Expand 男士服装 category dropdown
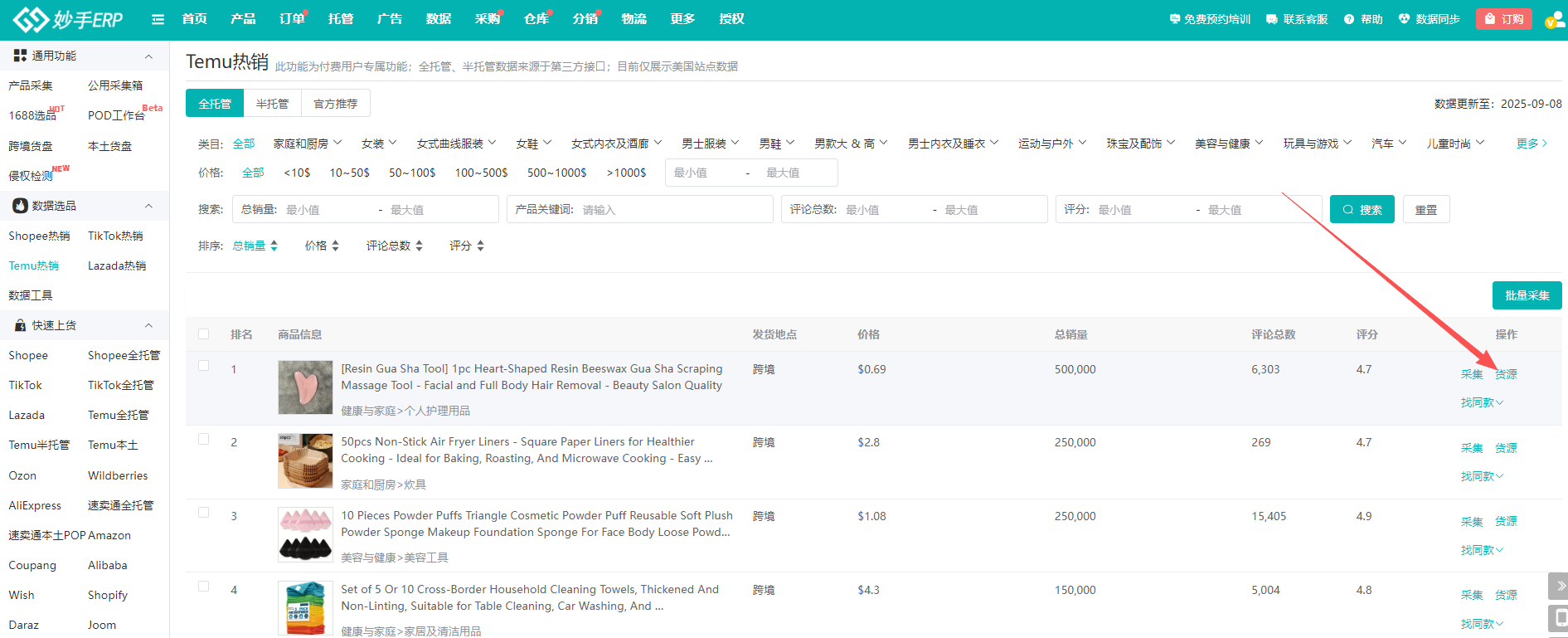This screenshot has height=638, width=1568. [x=711, y=144]
